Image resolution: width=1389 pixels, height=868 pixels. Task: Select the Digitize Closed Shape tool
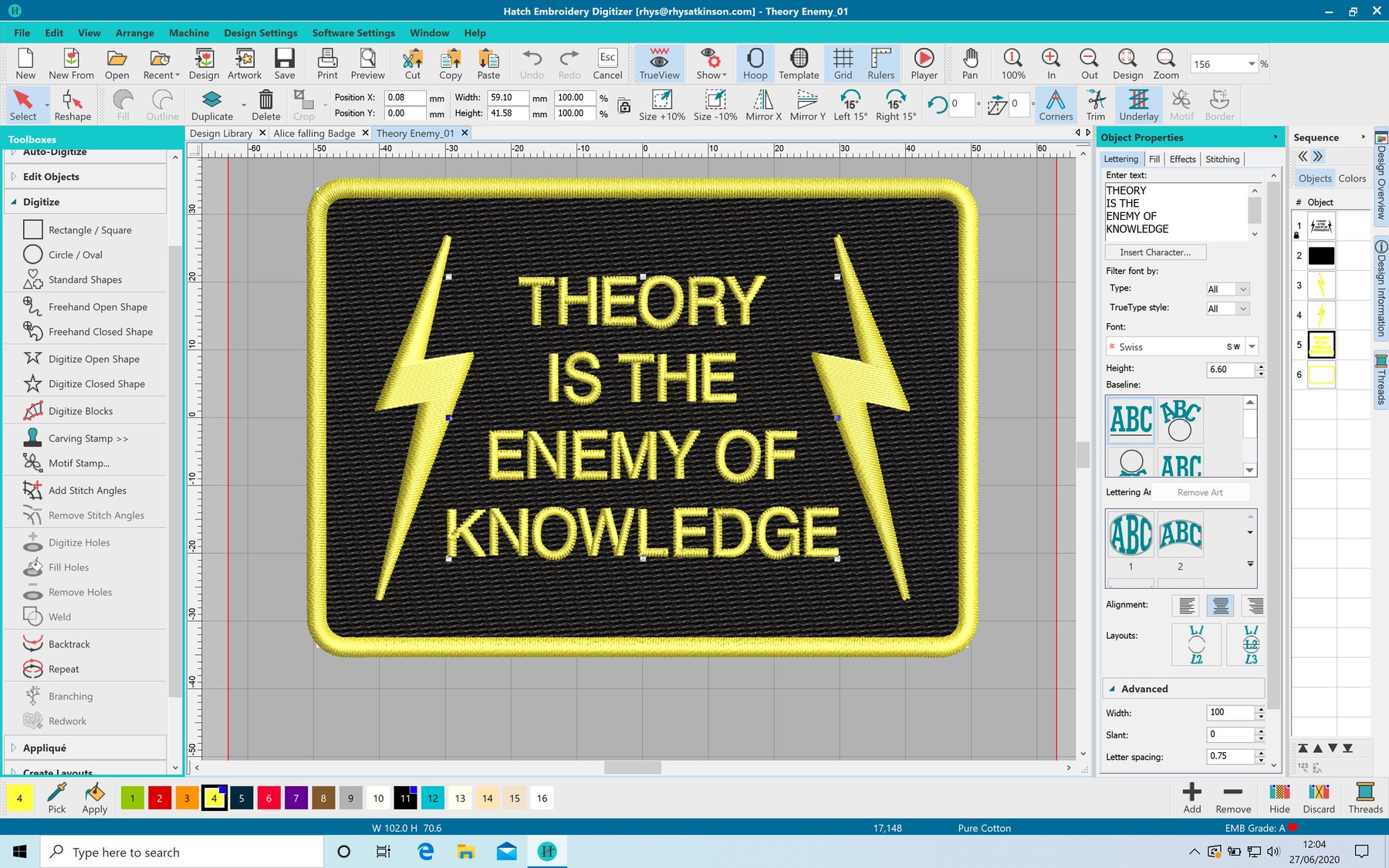(96, 383)
